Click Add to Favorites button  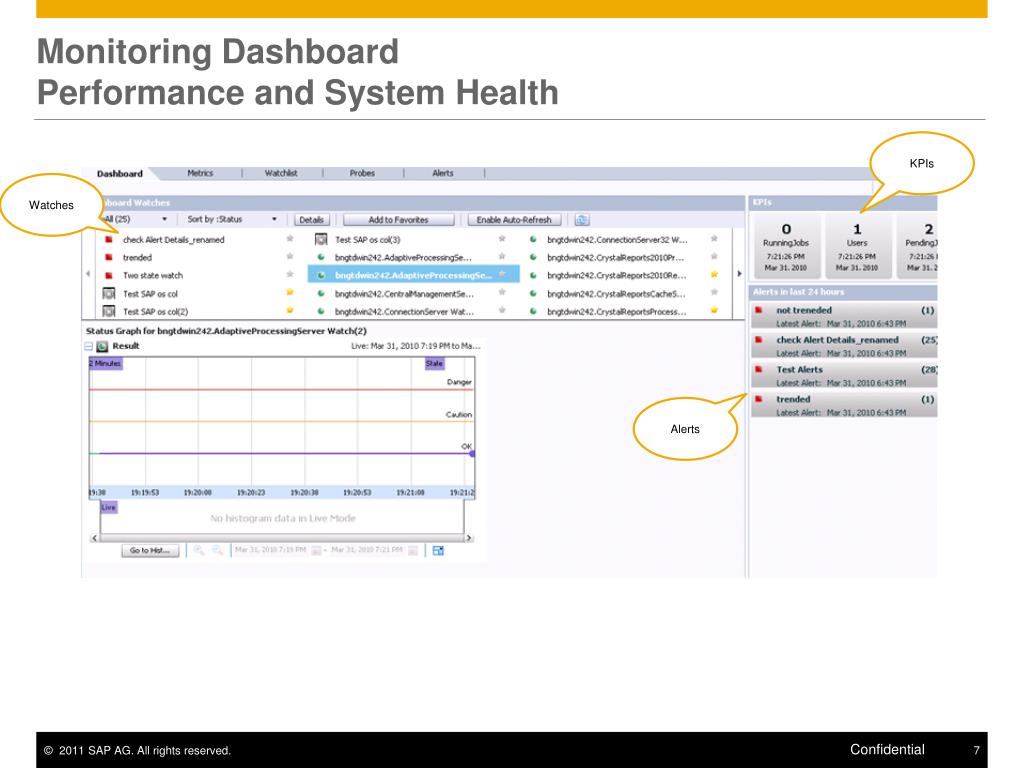click(x=398, y=220)
